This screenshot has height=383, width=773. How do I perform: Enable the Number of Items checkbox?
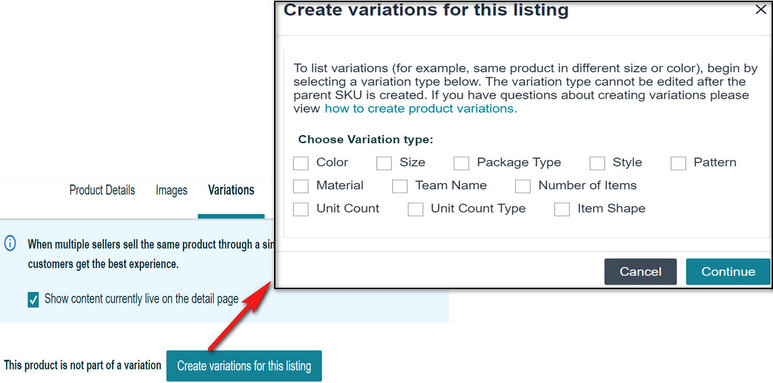[523, 186]
